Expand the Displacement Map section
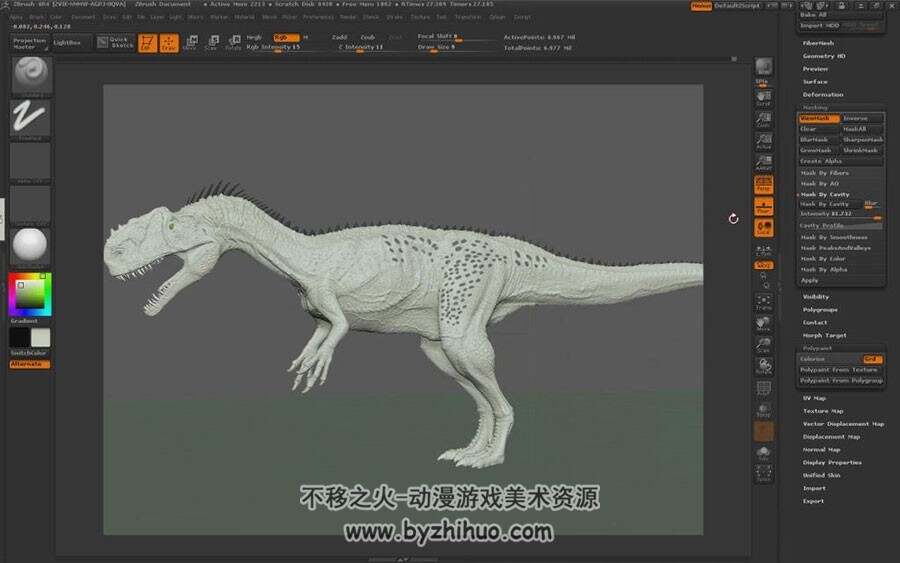The image size is (900, 563). [x=831, y=437]
